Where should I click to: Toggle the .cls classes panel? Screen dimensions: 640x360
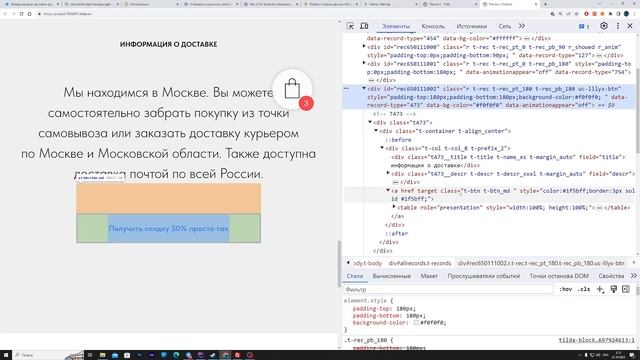584,289
